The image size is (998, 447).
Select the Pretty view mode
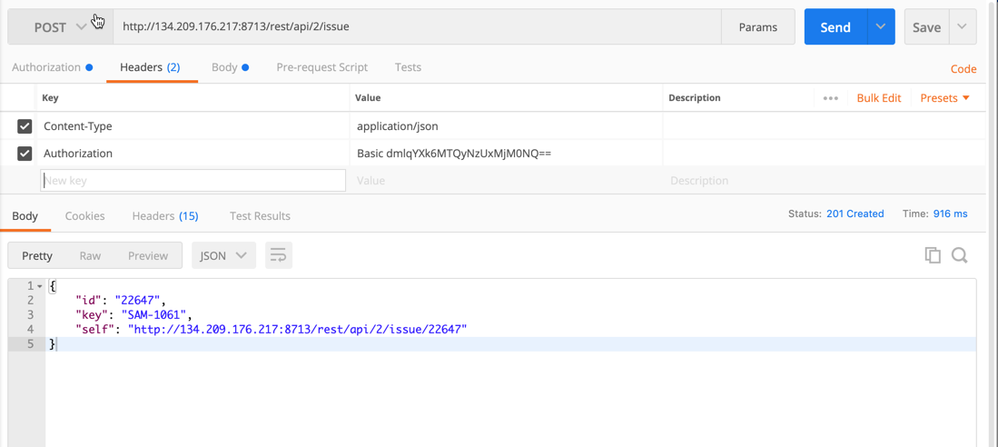(x=37, y=255)
